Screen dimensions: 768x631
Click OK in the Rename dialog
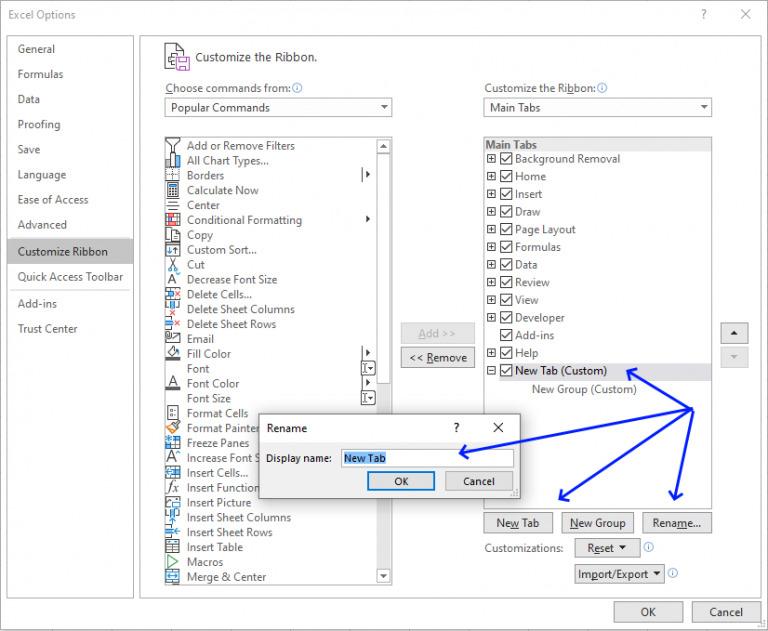(401, 481)
